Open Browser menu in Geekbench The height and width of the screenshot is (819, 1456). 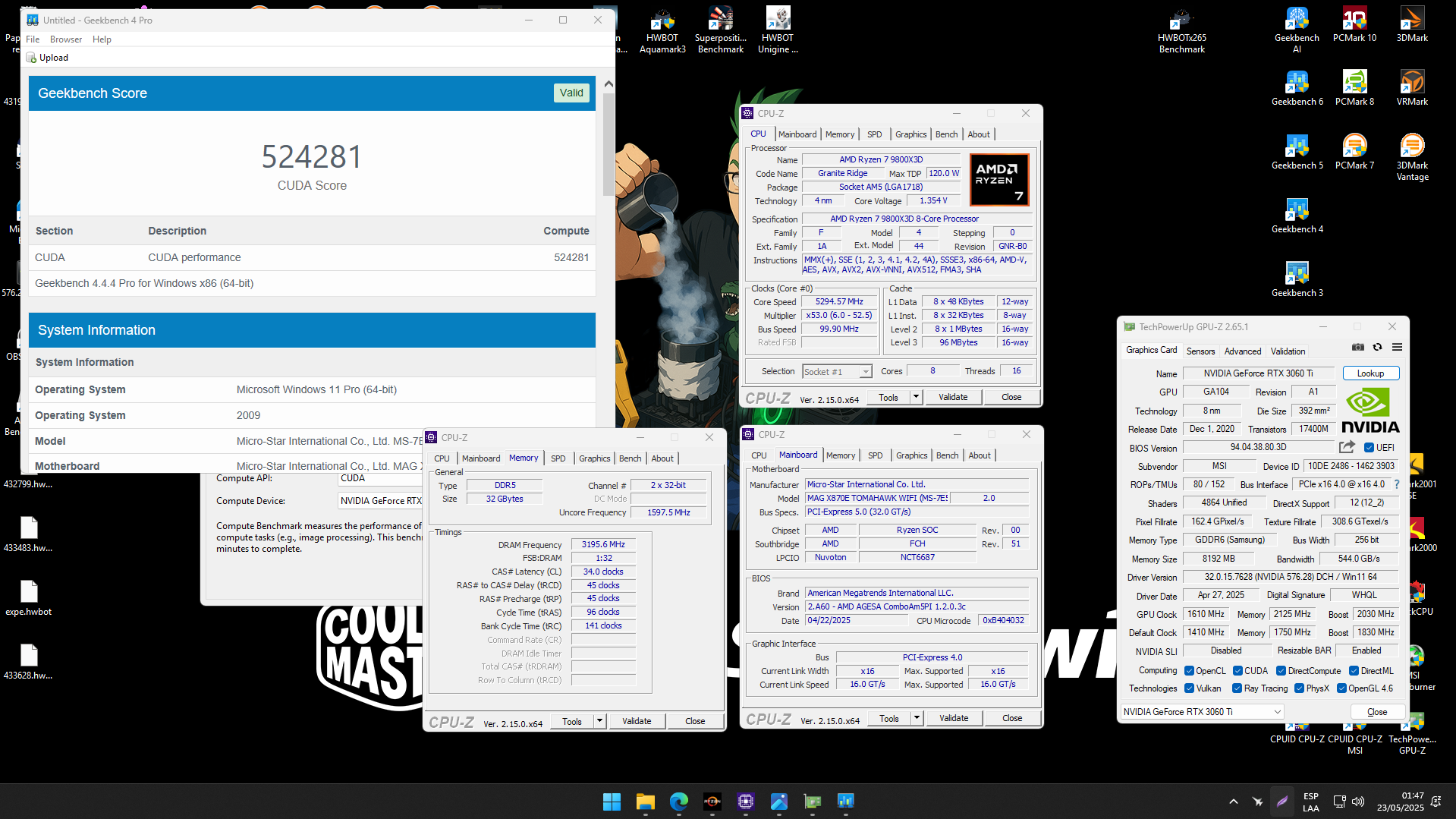pyautogui.click(x=66, y=39)
